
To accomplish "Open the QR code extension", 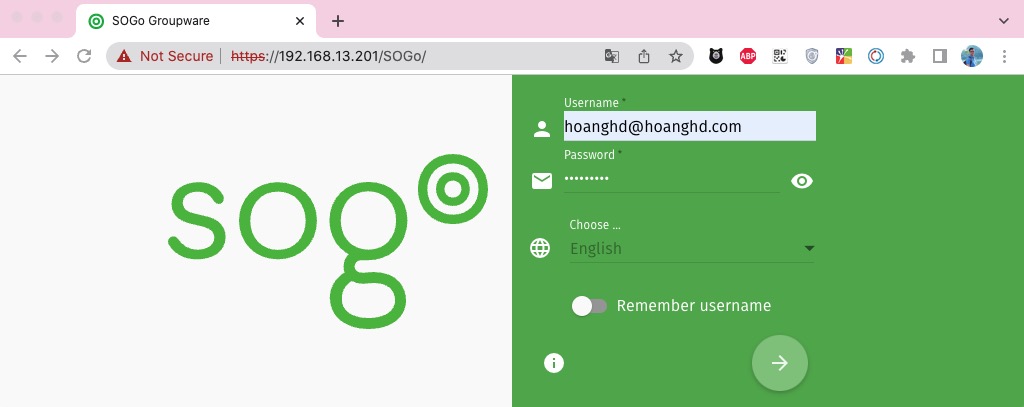I will (780, 56).
